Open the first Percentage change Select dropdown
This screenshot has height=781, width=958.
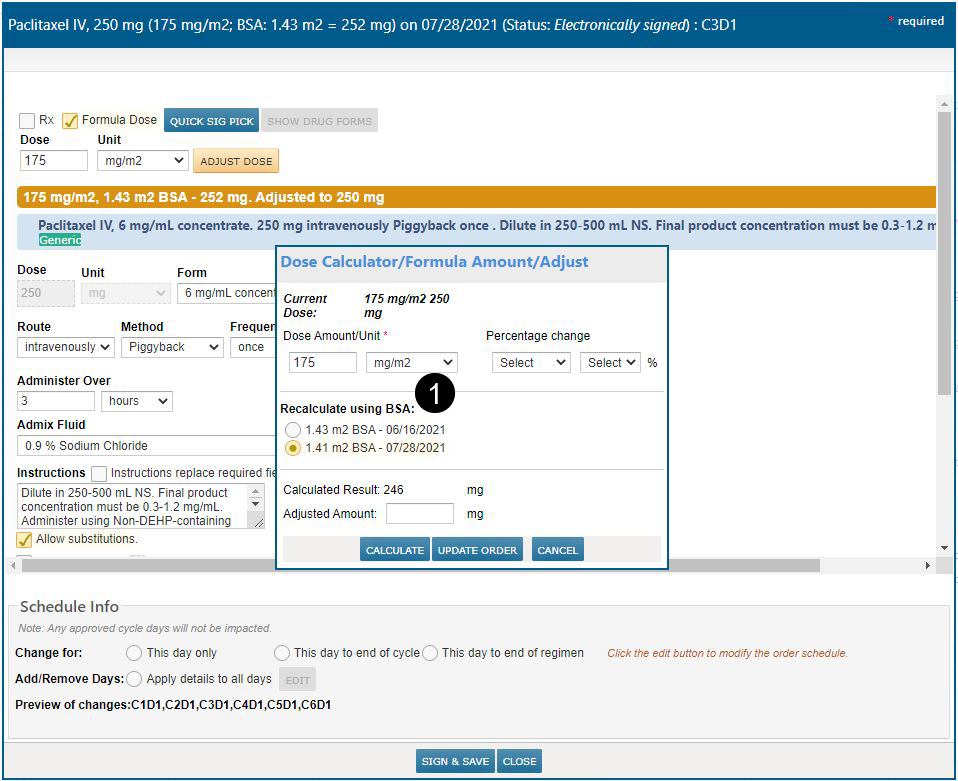(x=530, y=363)
